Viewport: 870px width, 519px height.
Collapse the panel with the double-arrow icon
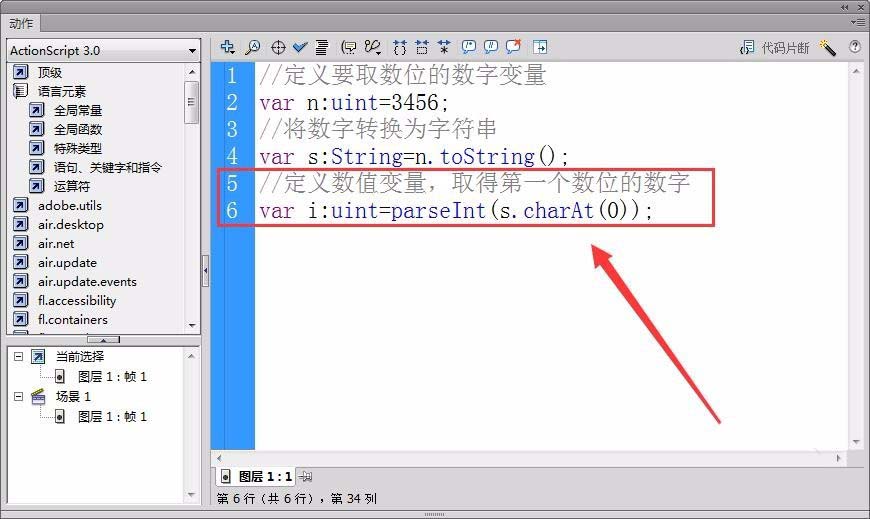[844, 7]
